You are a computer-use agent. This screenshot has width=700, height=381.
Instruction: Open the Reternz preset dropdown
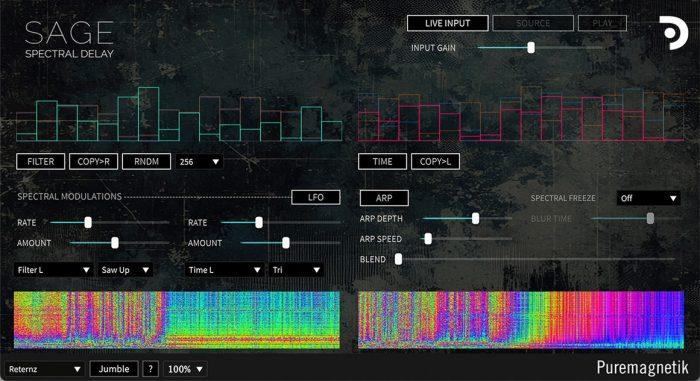click(x=44, y=369)
